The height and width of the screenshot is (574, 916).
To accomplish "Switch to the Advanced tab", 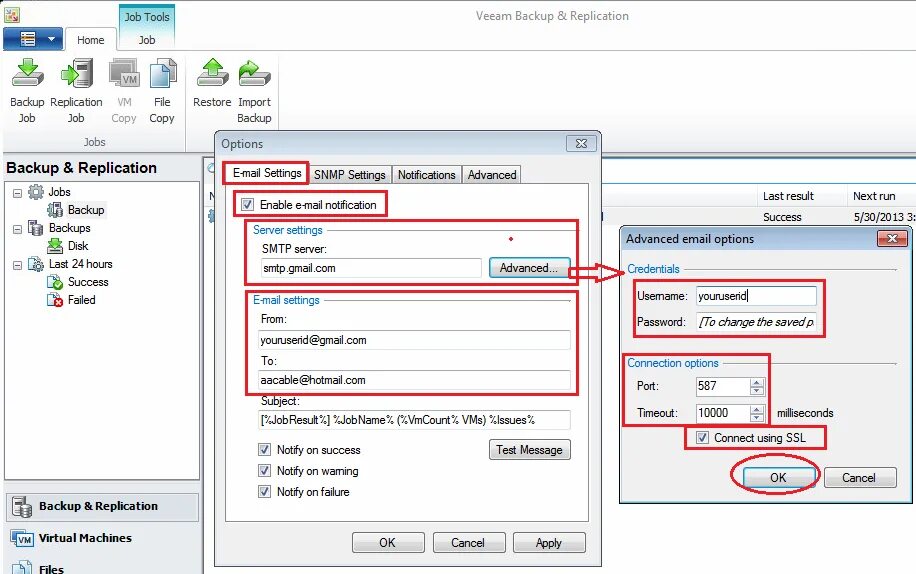I will 492,175.
